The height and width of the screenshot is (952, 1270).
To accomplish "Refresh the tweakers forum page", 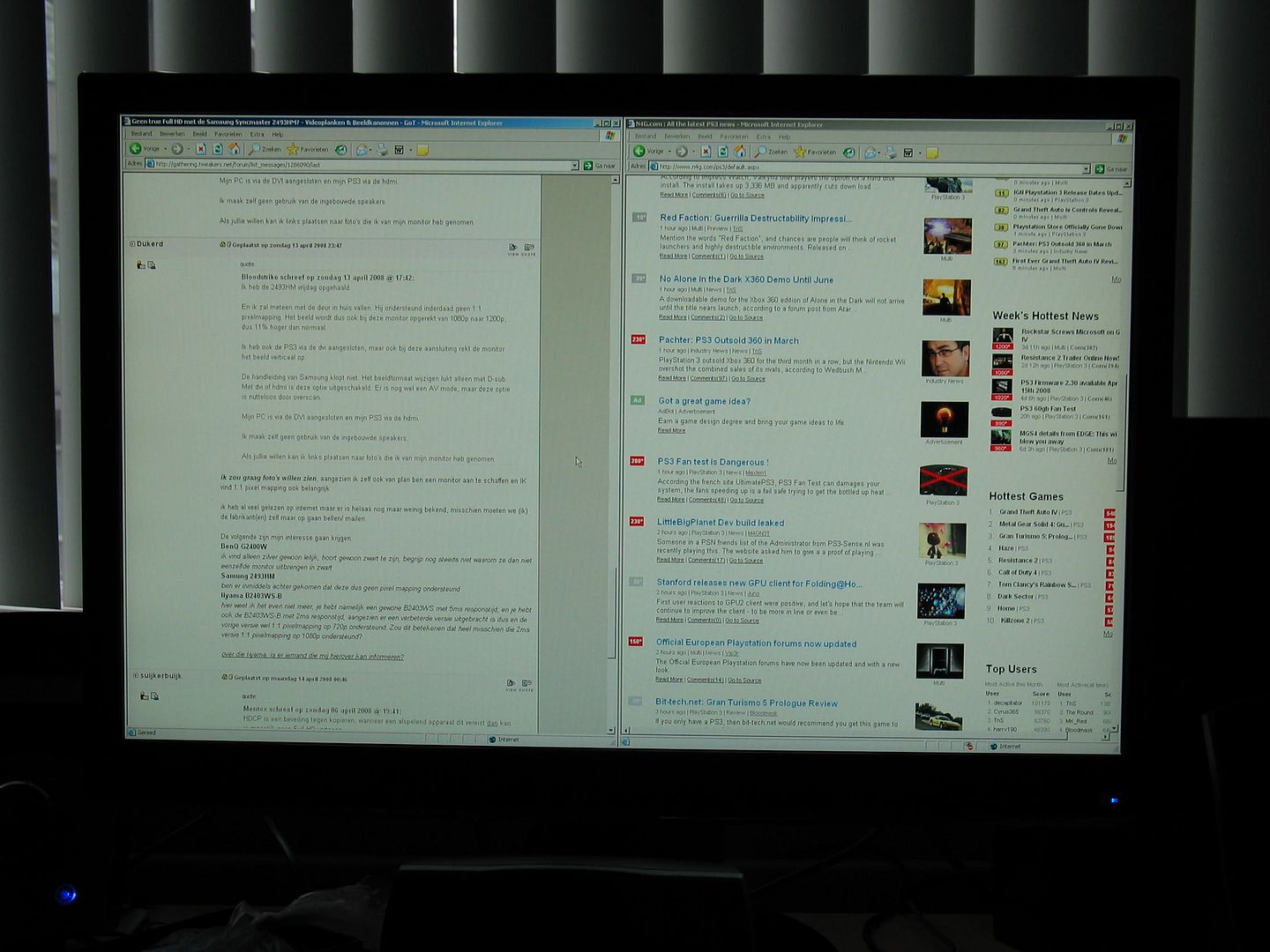I will (x=218, y=148).
